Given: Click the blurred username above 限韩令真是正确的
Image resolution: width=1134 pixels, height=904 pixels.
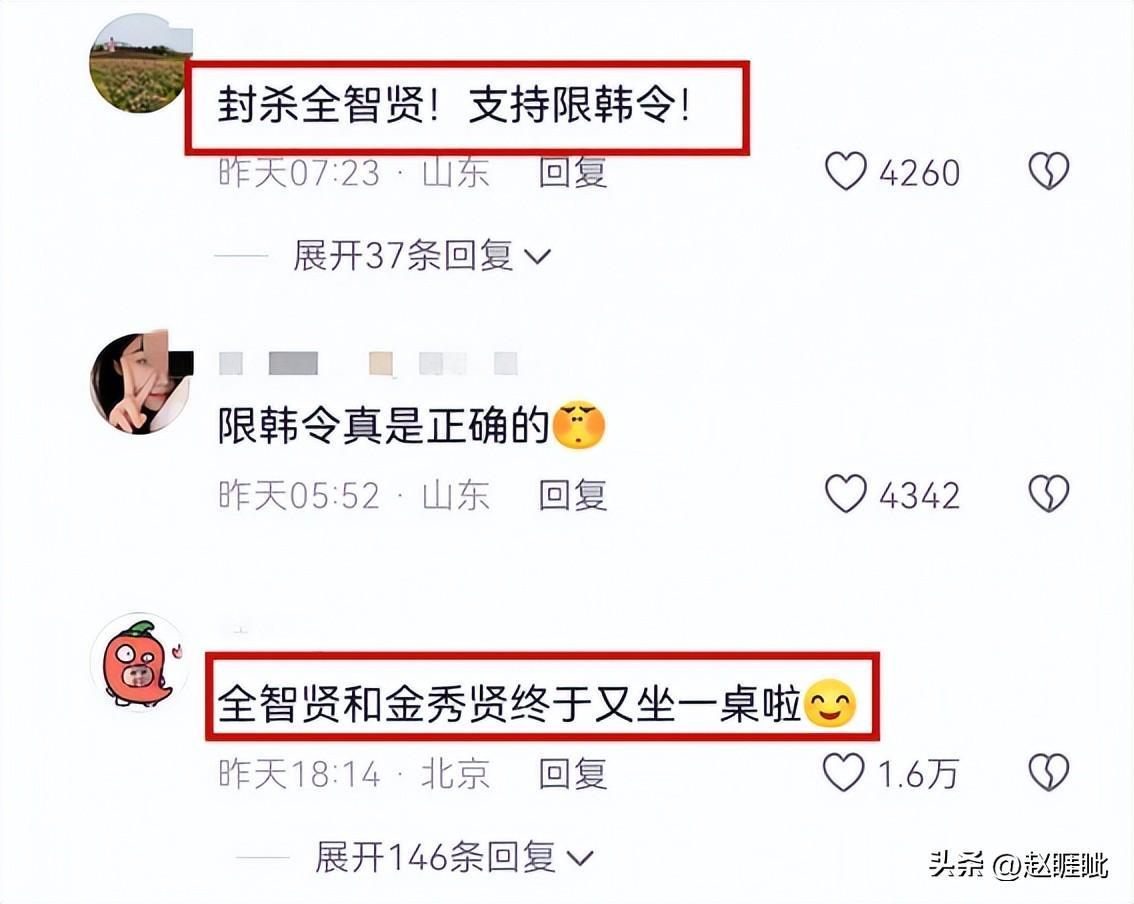Looking at the screenshot, I should [368, 363].
